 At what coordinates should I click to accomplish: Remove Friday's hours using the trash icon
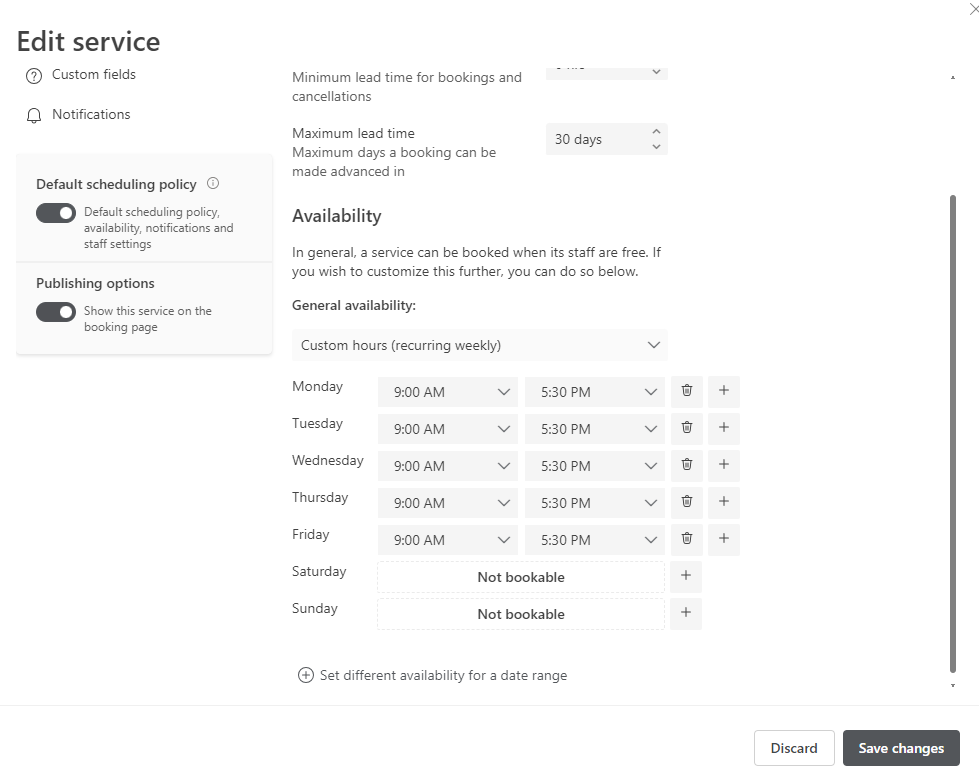pos(687,539)
